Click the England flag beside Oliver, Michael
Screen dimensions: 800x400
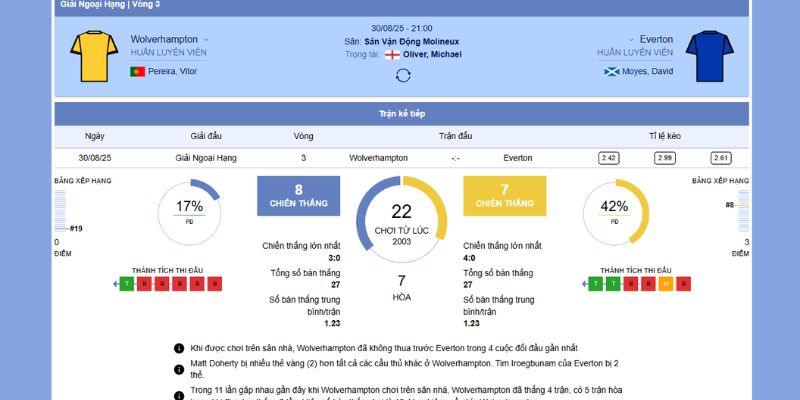tap(392, 54)
